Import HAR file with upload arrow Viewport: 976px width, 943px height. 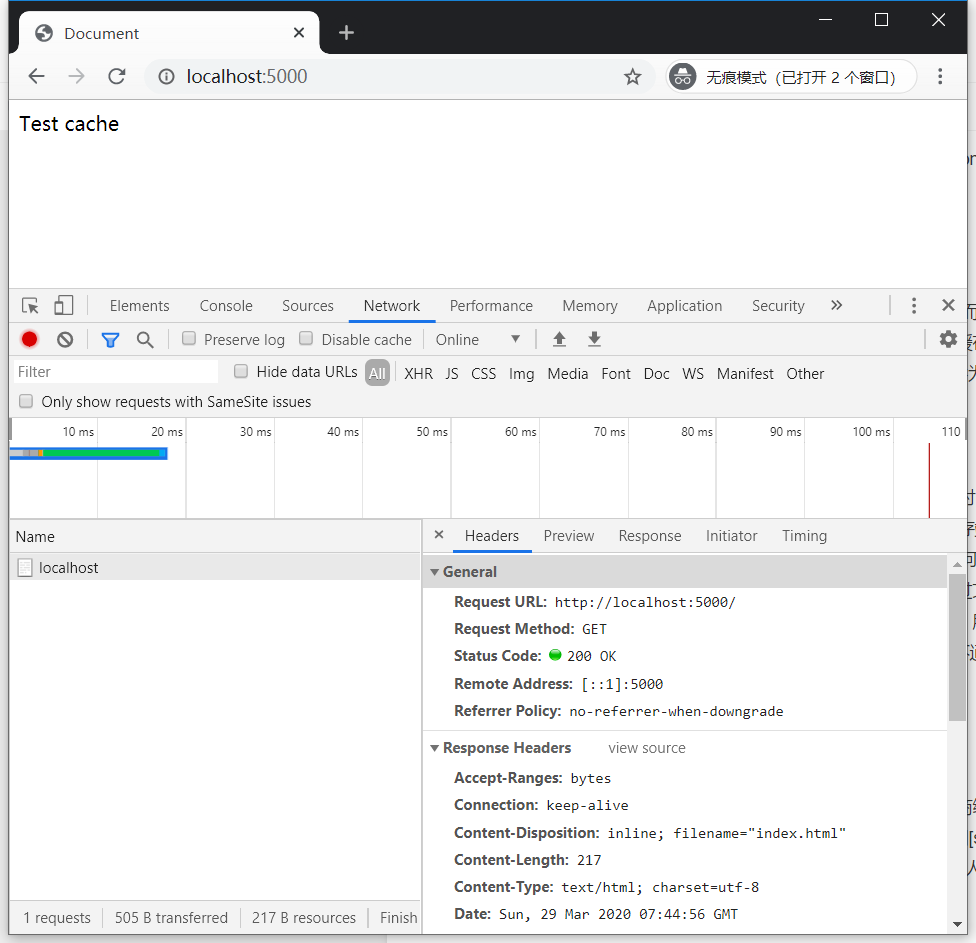coord(560,339)
